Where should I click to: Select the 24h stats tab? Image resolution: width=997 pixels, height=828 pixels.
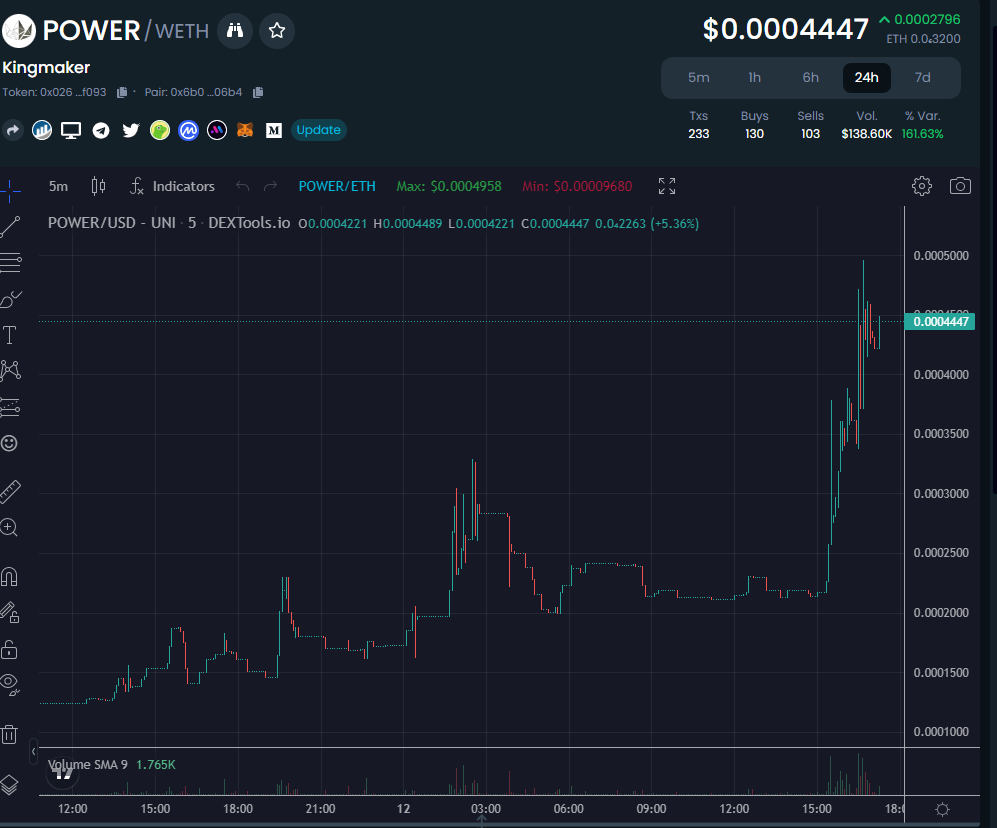coord(867,78)
